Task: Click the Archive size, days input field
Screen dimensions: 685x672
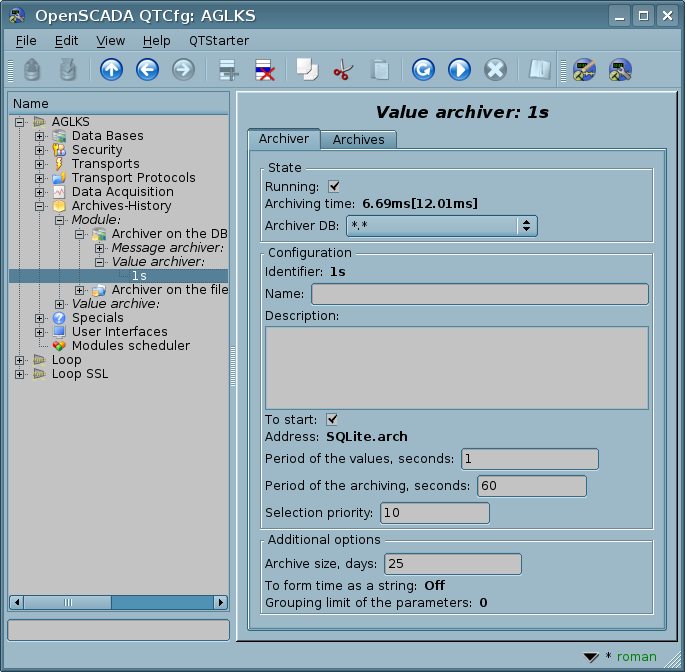Action: 452,564
